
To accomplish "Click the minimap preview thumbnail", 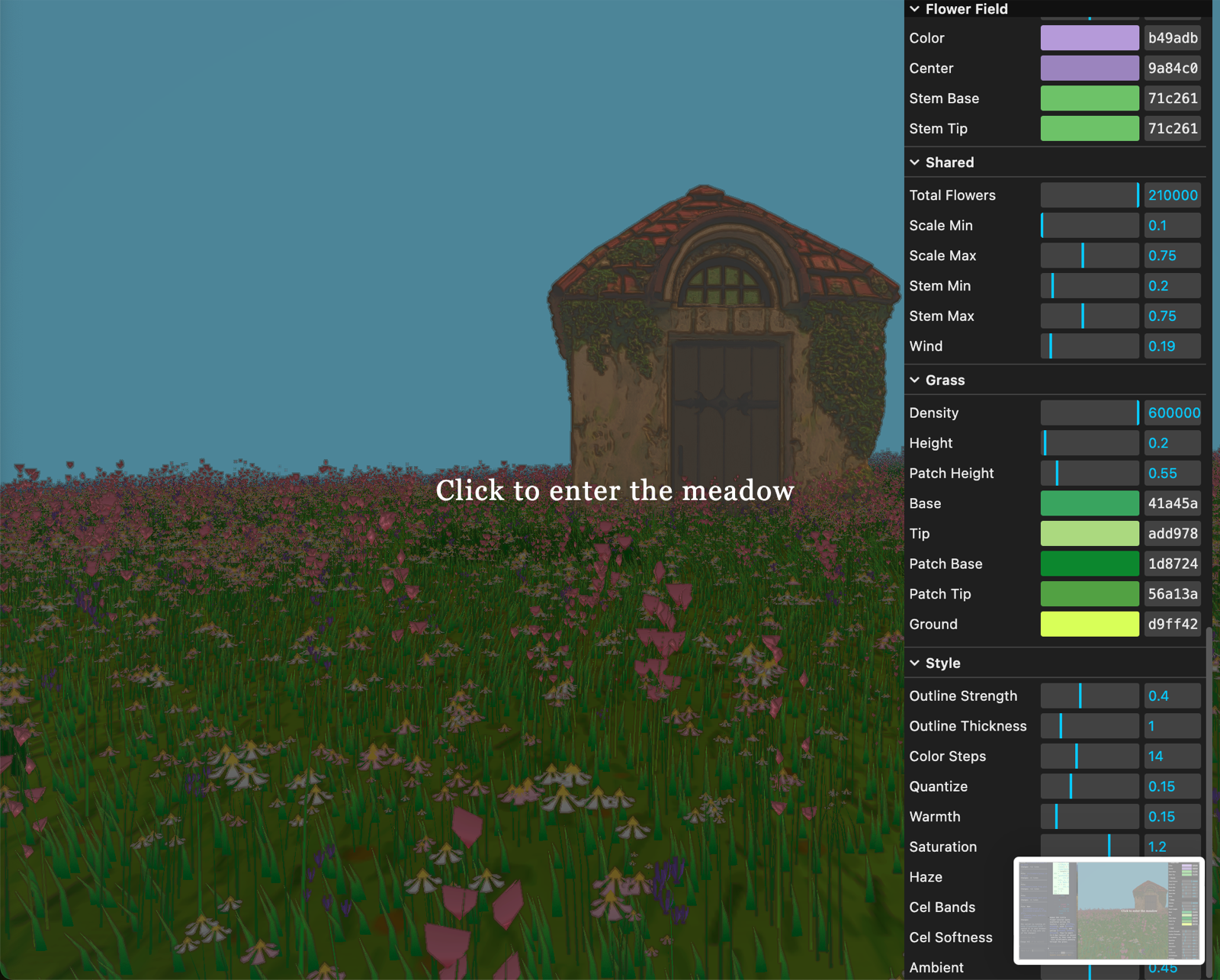I will tap(1112, 912).
